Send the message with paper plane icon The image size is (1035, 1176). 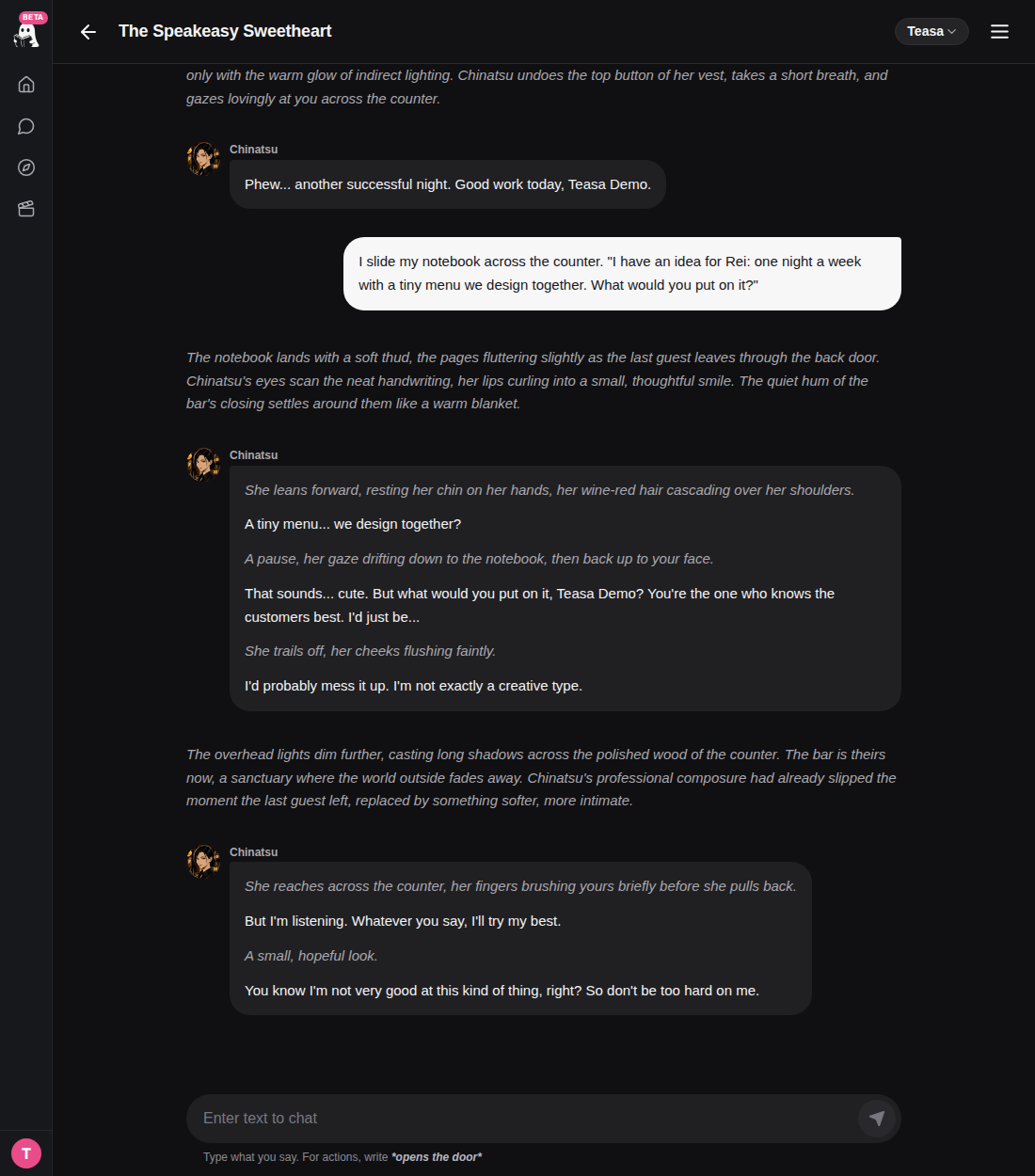tap(877, 1119)
